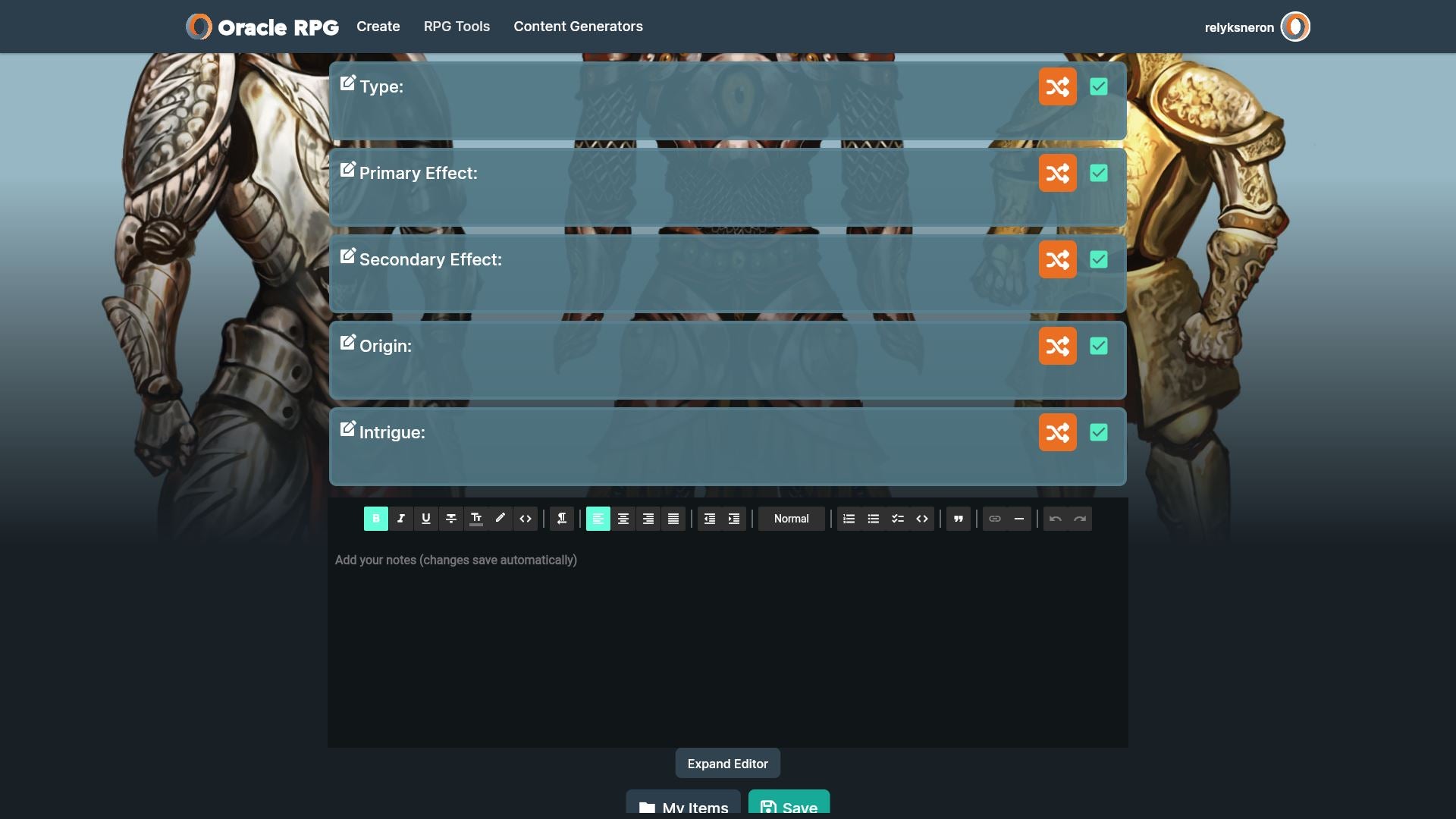Image resolution: width=1456 pixels, height=819 pixels.
Task: Insert a blockquote
Action: pos(959,519)
